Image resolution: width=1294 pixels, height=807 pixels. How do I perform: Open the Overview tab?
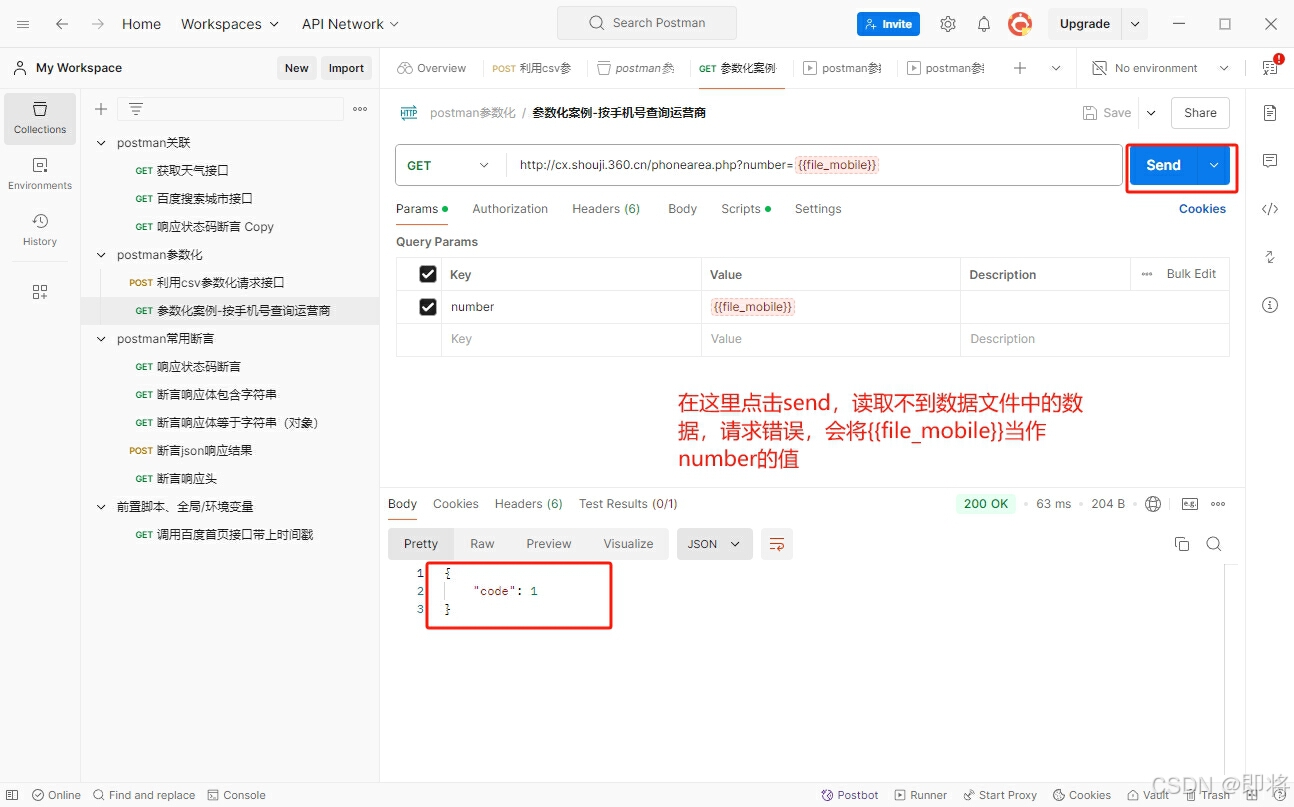[432, 68]
